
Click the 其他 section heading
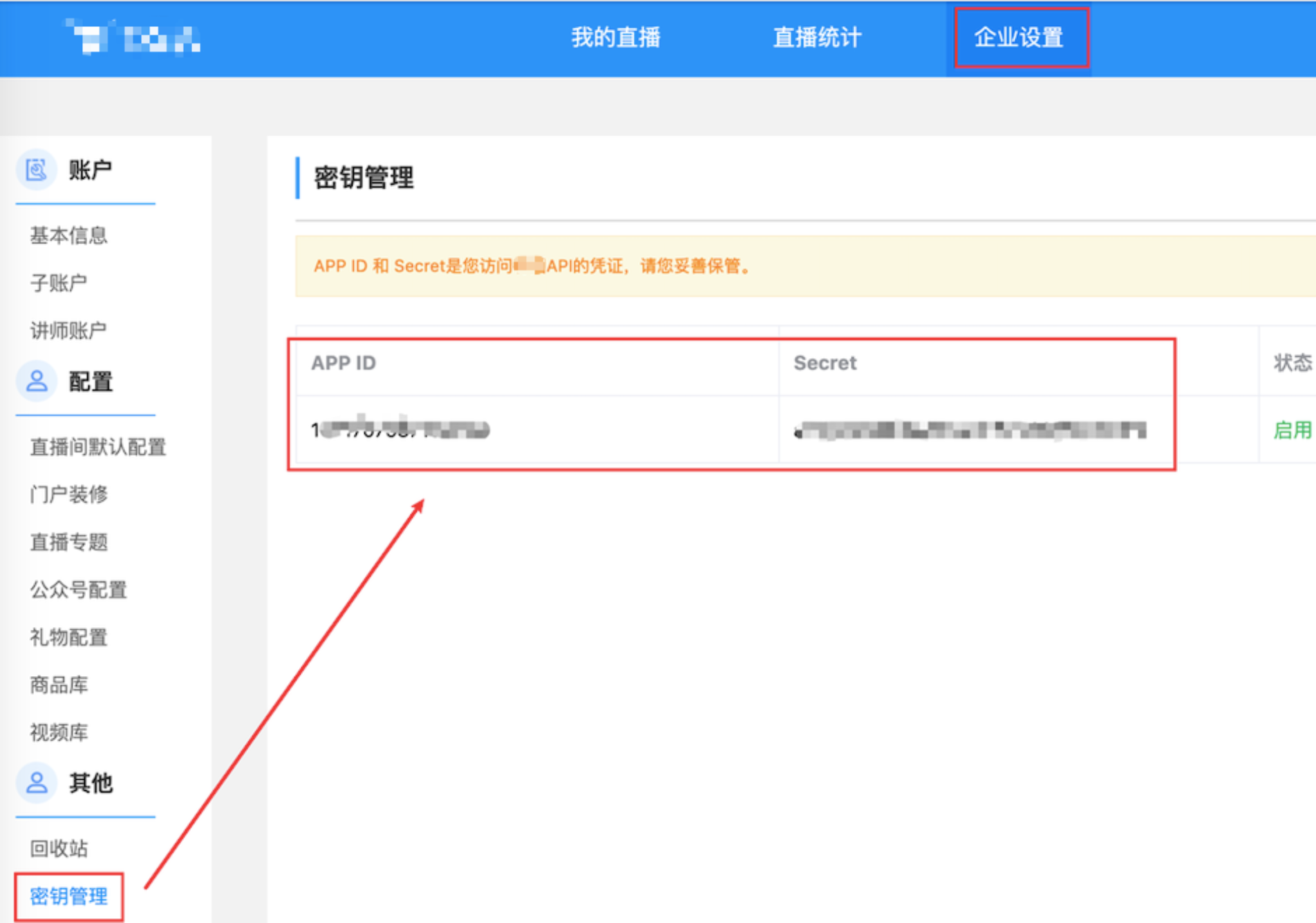point(90,783)
